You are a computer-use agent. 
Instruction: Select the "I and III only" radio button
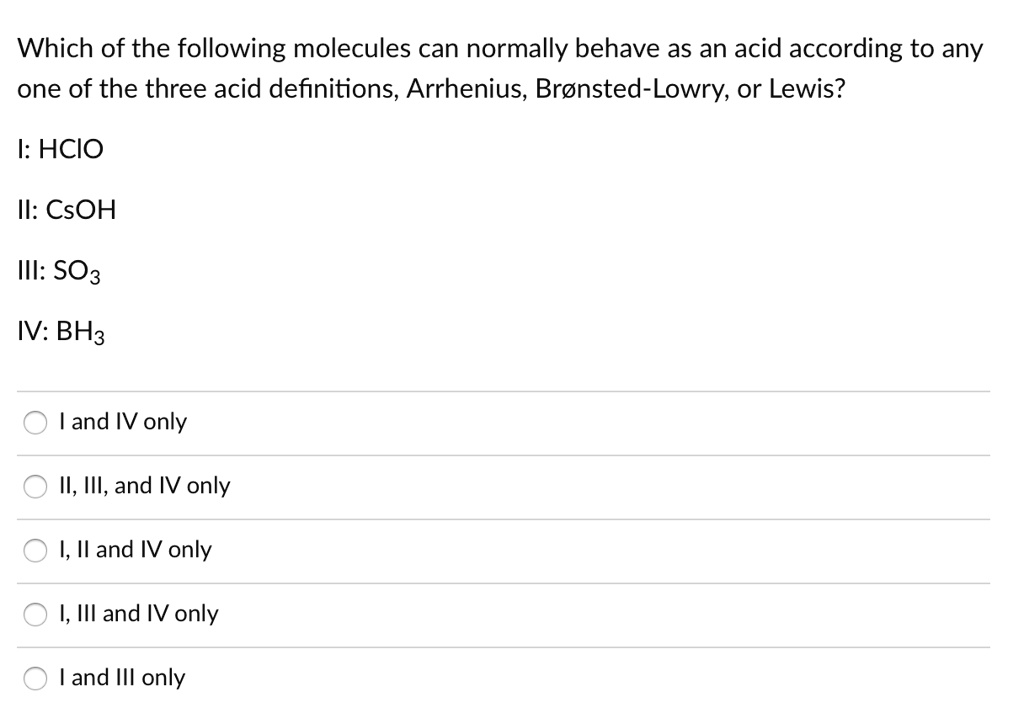click(35, 678)
